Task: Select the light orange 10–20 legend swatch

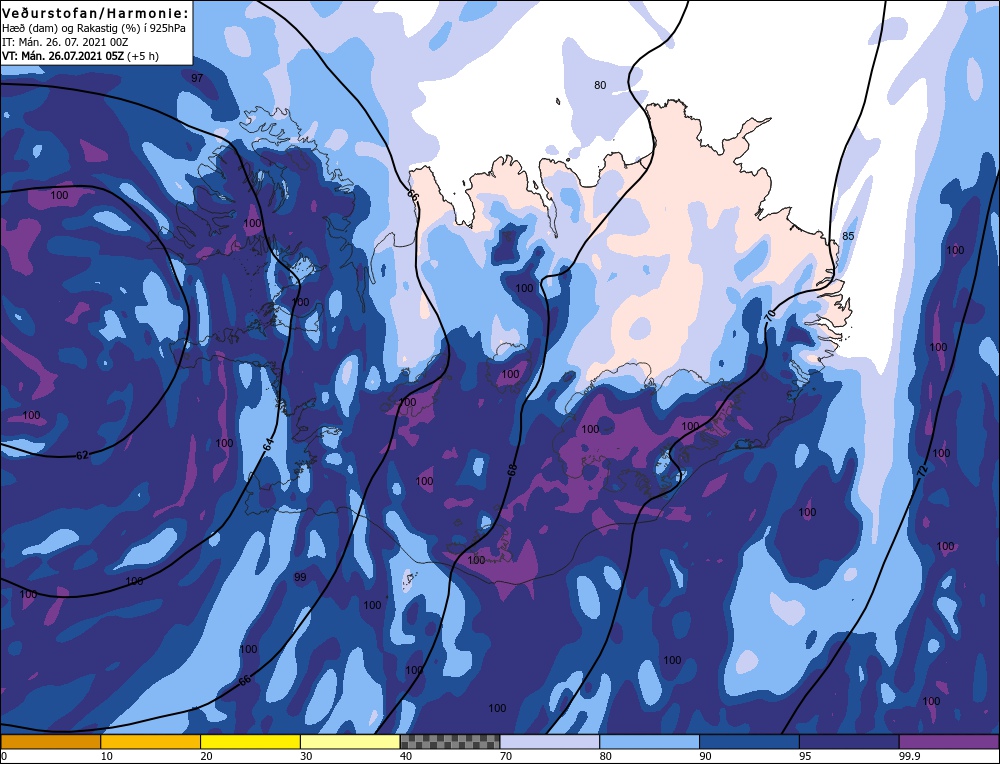Action: pyautogui.click(x=151, y=742)
